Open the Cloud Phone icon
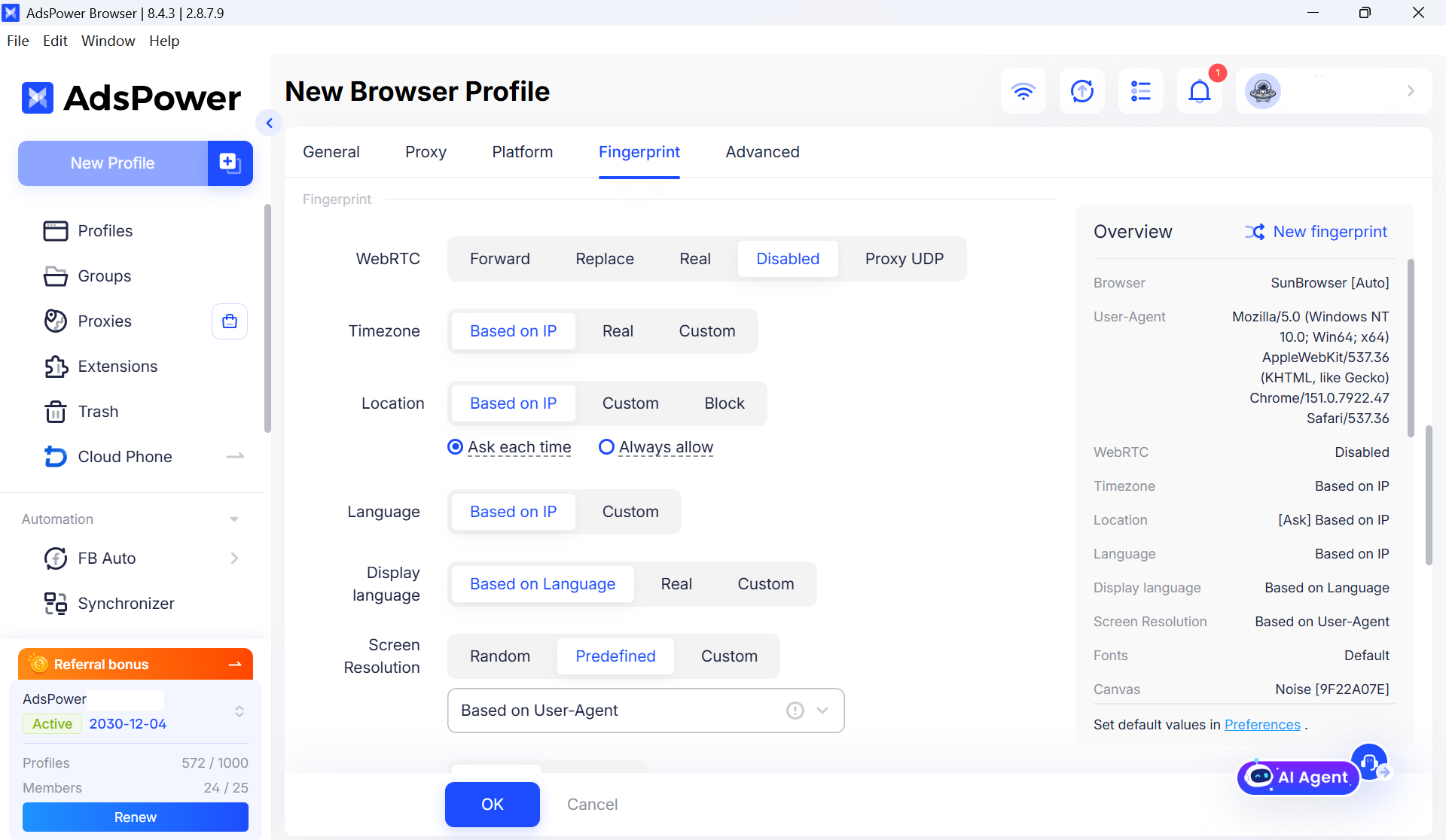Screen dimensions: 1446x840 [56, 457]
